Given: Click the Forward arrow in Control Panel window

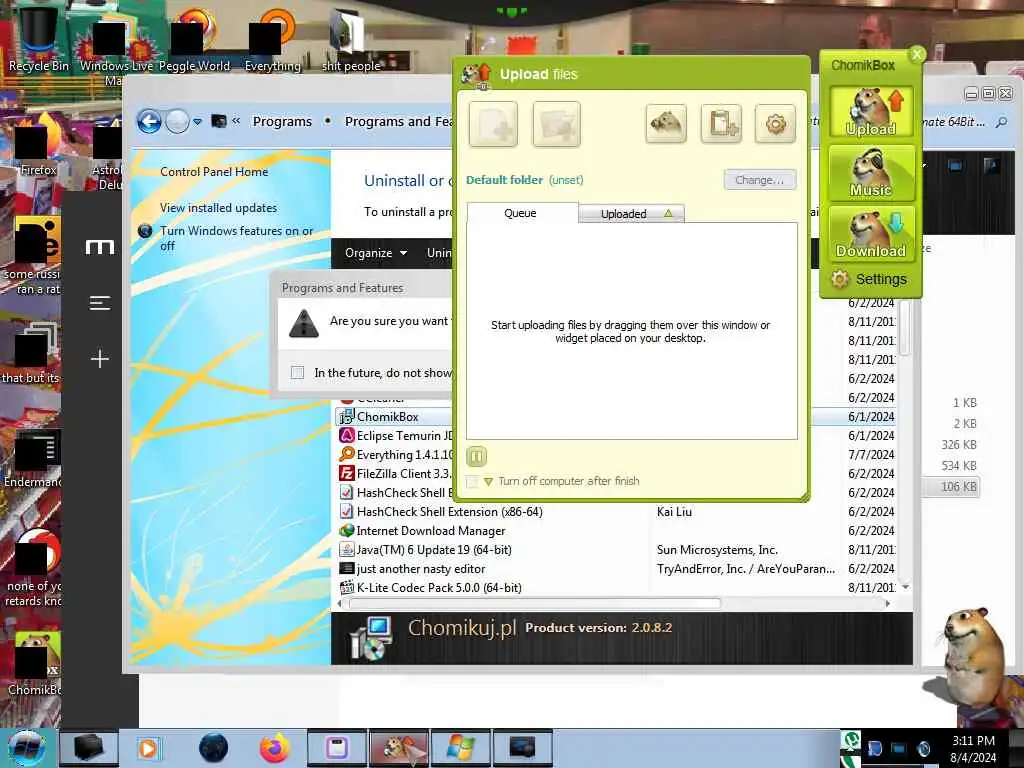Looking at the screenshot, I should coord(177,121).
